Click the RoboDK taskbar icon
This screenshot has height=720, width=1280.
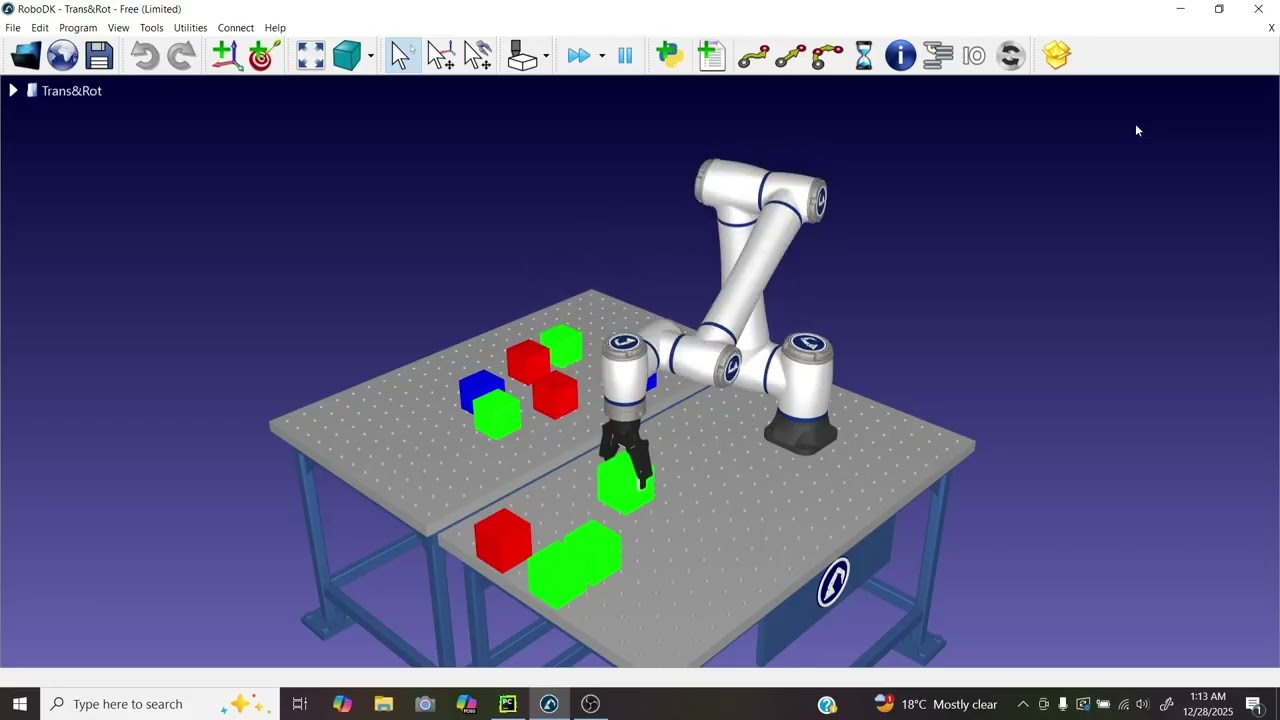coord(549,704)
